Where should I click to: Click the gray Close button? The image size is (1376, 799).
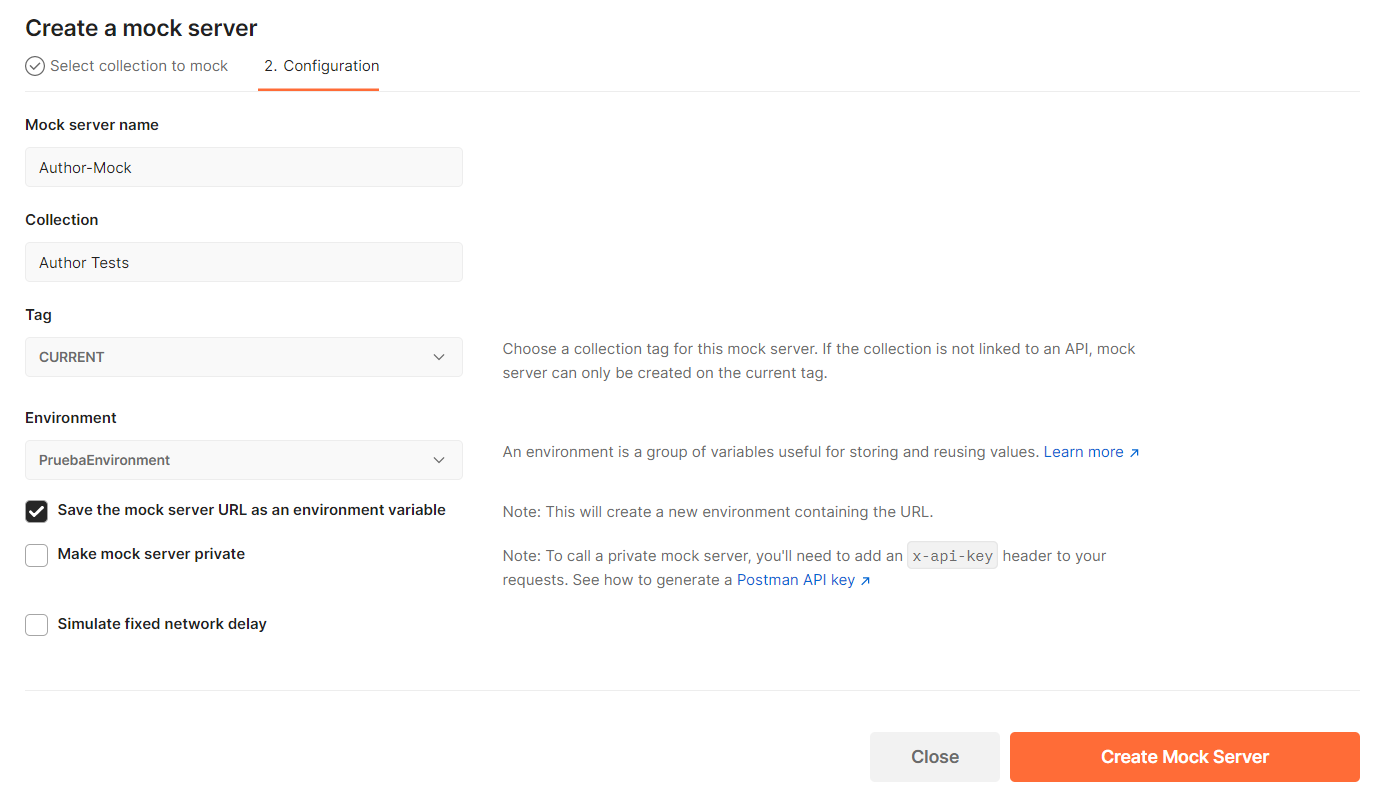point(934,757)
